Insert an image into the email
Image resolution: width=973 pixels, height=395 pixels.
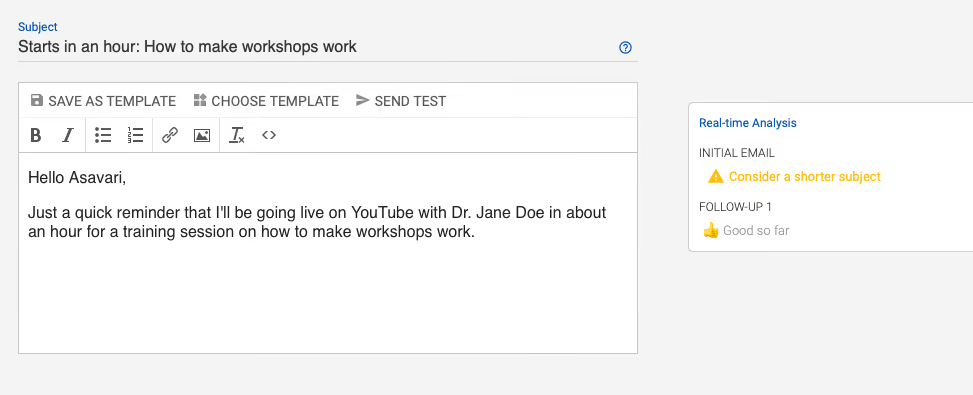pyautogui.click(x=202, y=135)
